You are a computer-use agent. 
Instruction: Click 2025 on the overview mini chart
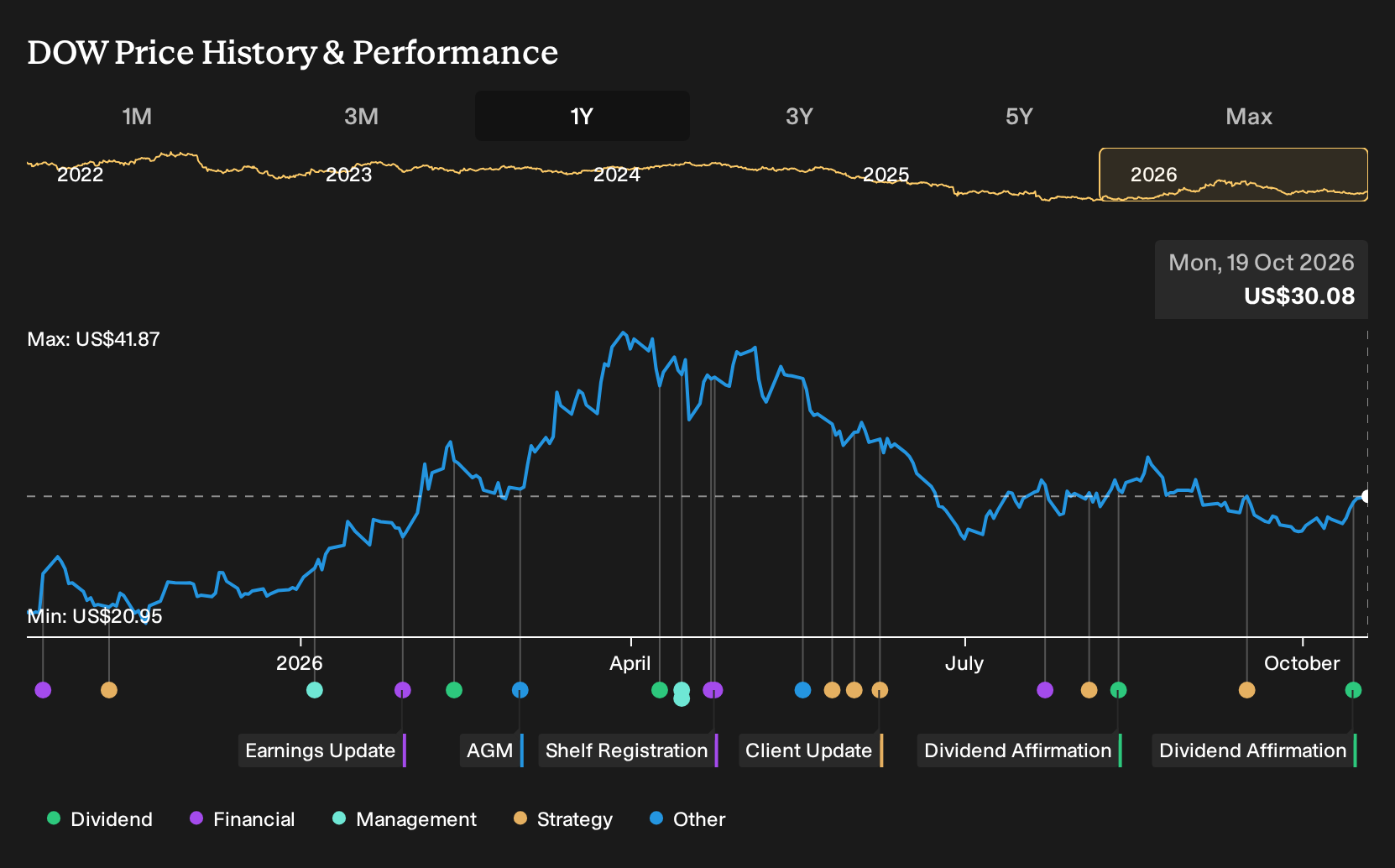pos(886,175)
